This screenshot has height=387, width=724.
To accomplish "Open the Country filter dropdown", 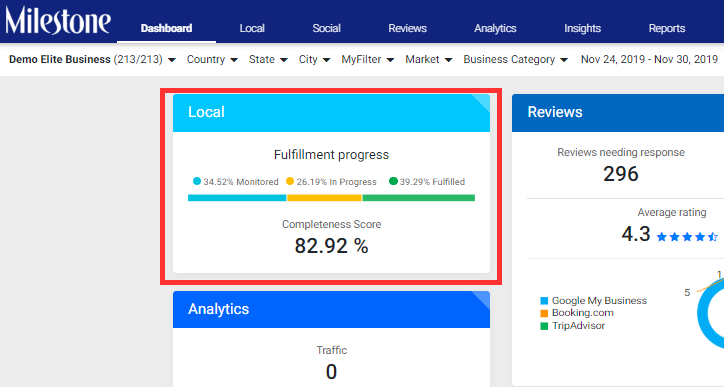I will 212,60.
